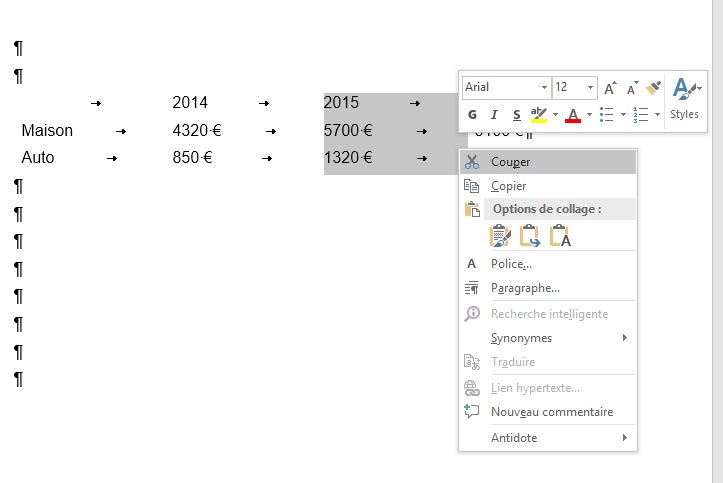Click the text 2015 in header row
This screenshot has height=483, width=723.
(341, 102)
